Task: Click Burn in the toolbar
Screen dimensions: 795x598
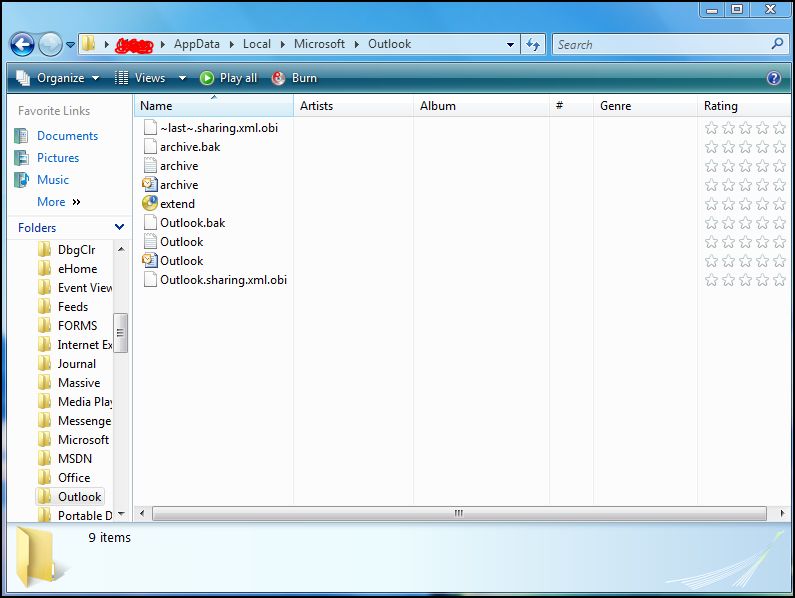Action: pos(294,78)
